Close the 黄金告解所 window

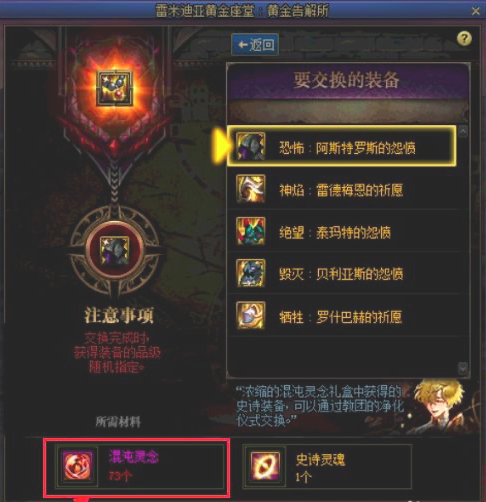pyautogui.click(x=476, y=11)
